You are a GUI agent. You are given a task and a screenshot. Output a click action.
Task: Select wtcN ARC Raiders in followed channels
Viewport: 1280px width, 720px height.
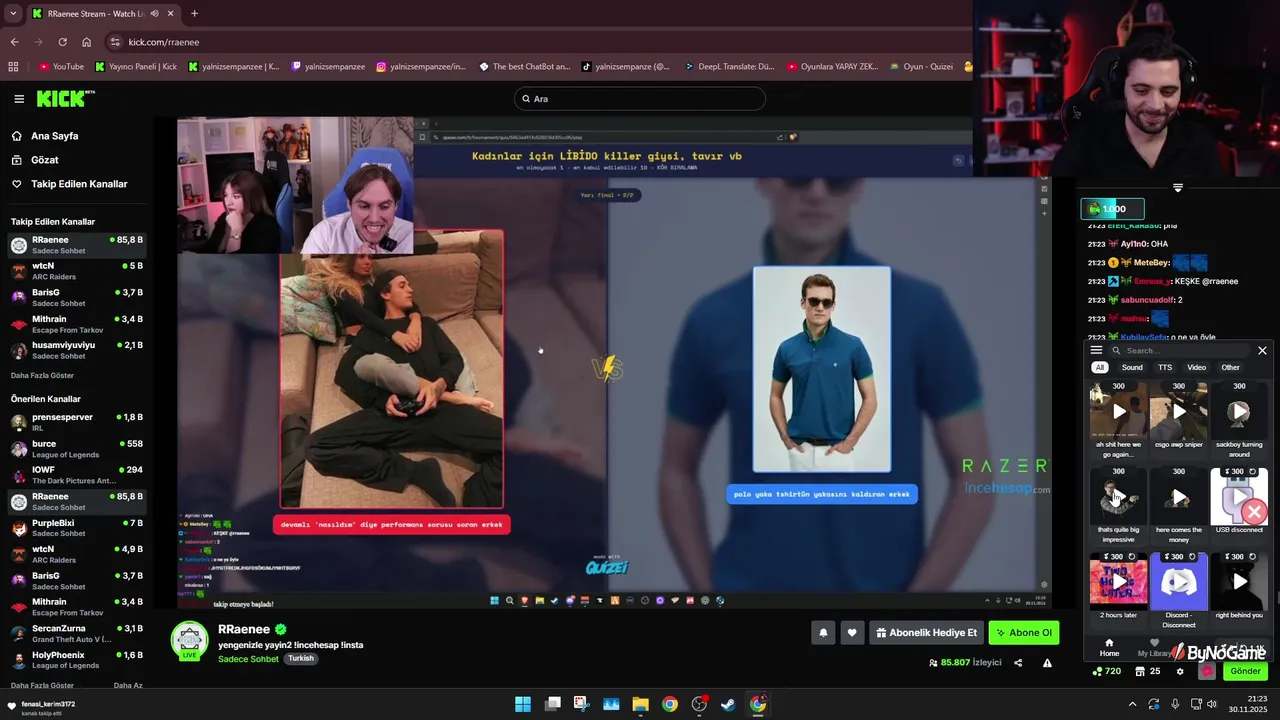tap(76, 271)
